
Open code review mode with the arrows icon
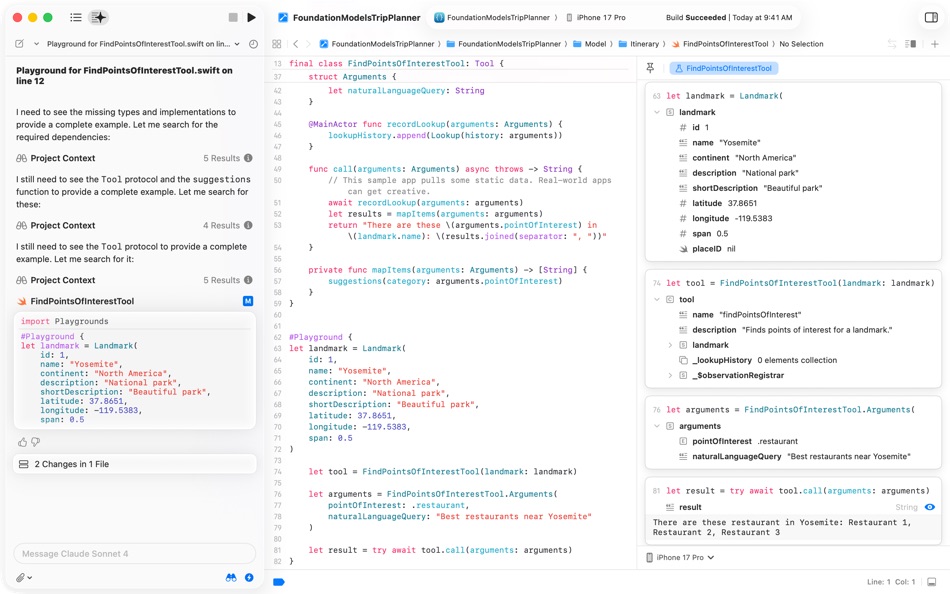coord(893,45)
